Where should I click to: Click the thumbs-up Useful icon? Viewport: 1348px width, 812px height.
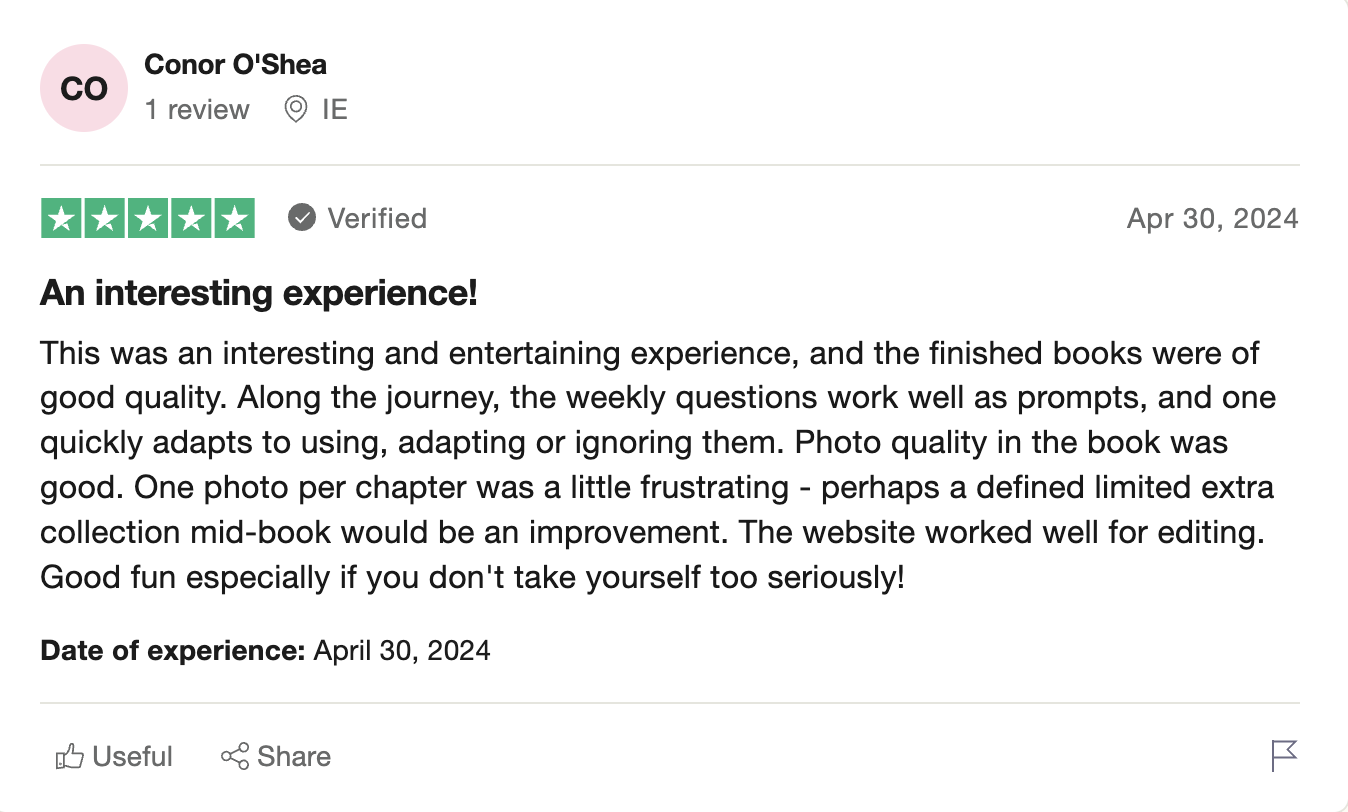69,757
